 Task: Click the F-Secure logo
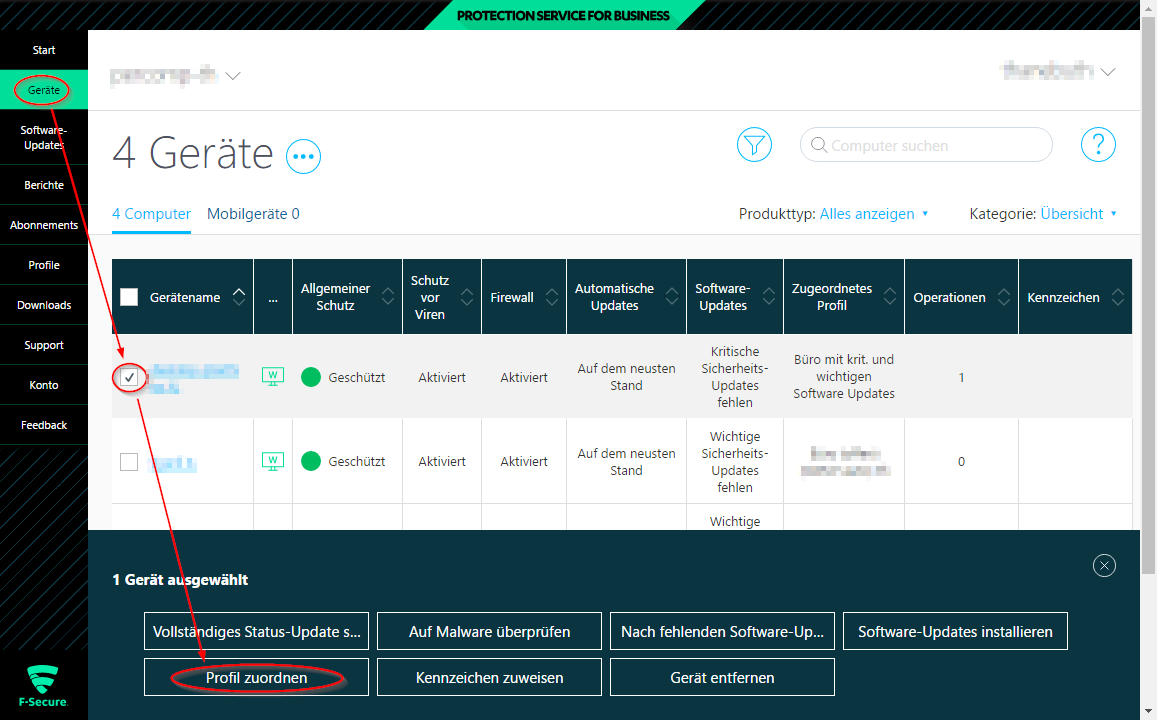(x=43, y=686)
